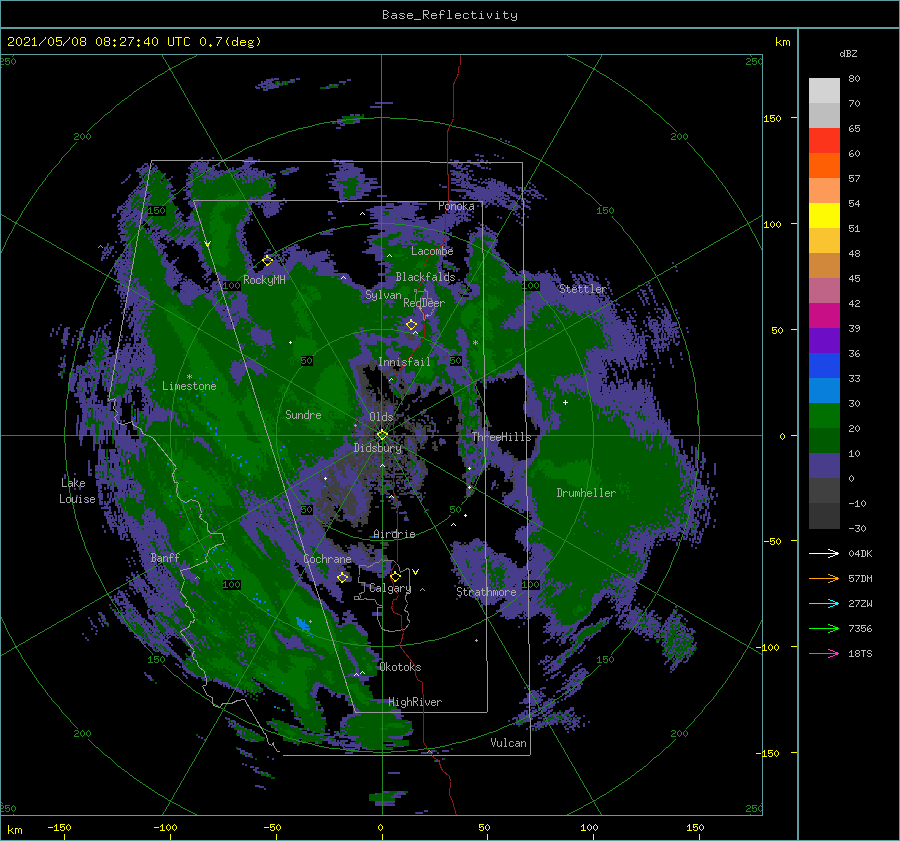Click the 7356 legend label

(860, 629)
